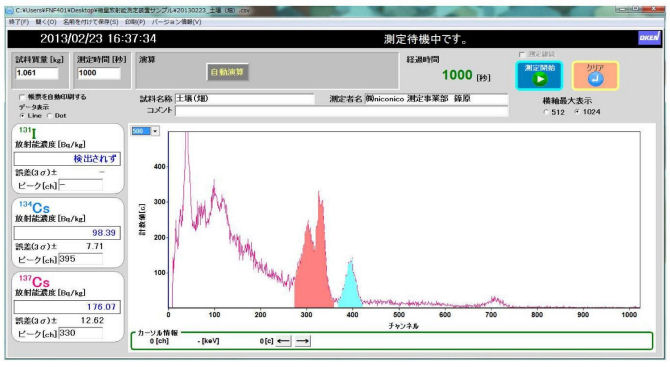Click the app icon in title bar
The height and width of the screenshot is (367, 670).
coord(10,10)
